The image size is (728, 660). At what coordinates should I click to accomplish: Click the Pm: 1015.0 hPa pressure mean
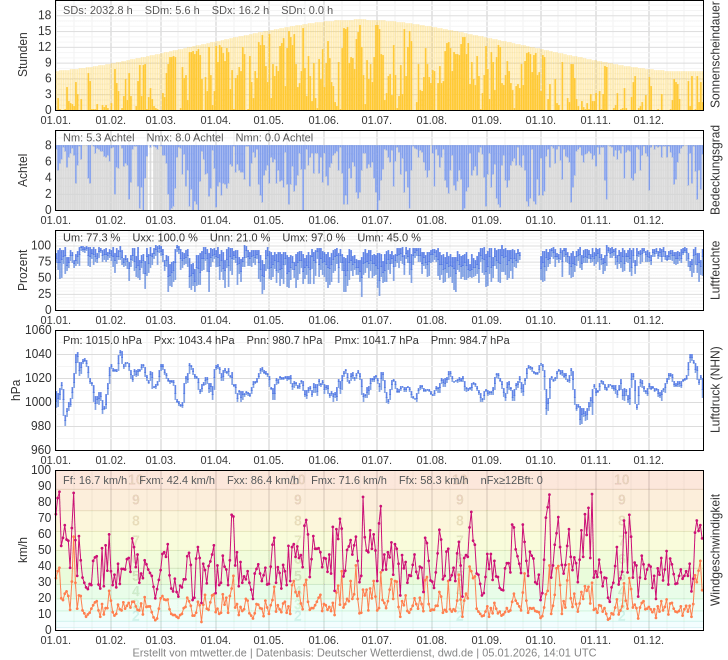[x=103, y=340]
